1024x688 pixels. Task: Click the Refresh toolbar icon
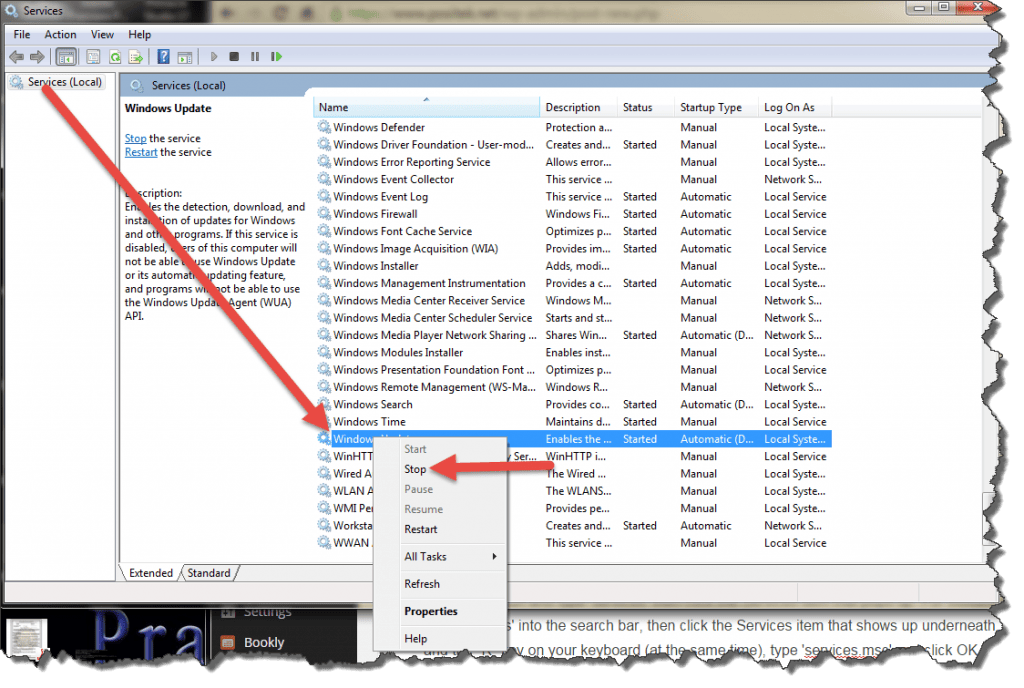(115, 57)
